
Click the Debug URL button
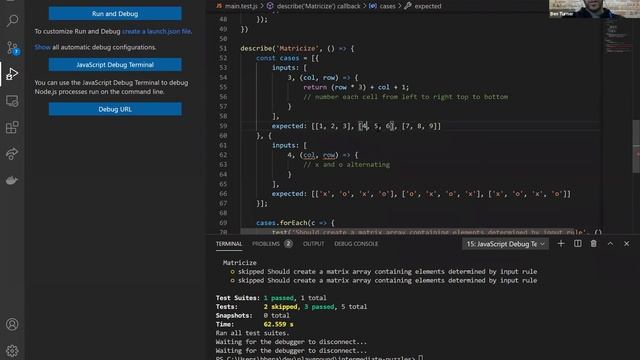[x=115, y=109]
